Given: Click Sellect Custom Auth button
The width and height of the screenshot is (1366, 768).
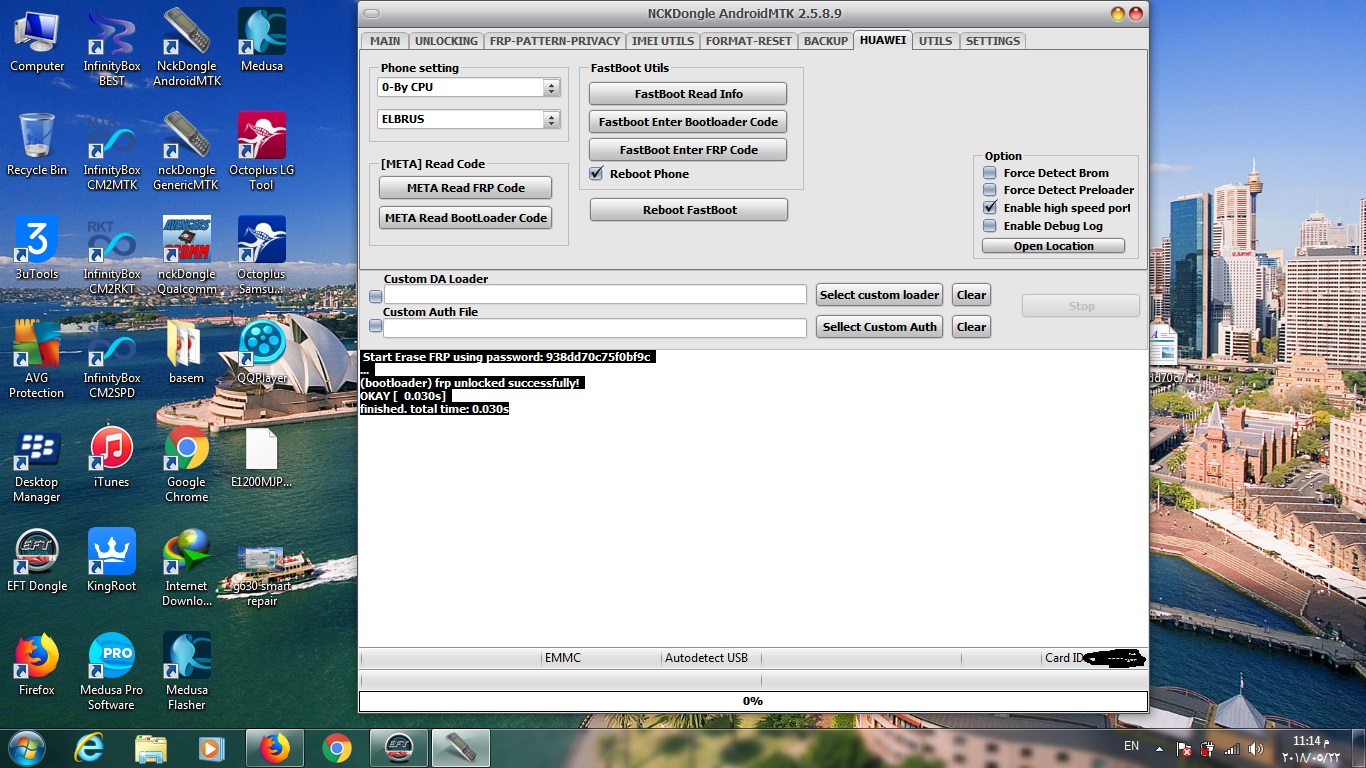Looking at the screenshot, I should (880, 327).
